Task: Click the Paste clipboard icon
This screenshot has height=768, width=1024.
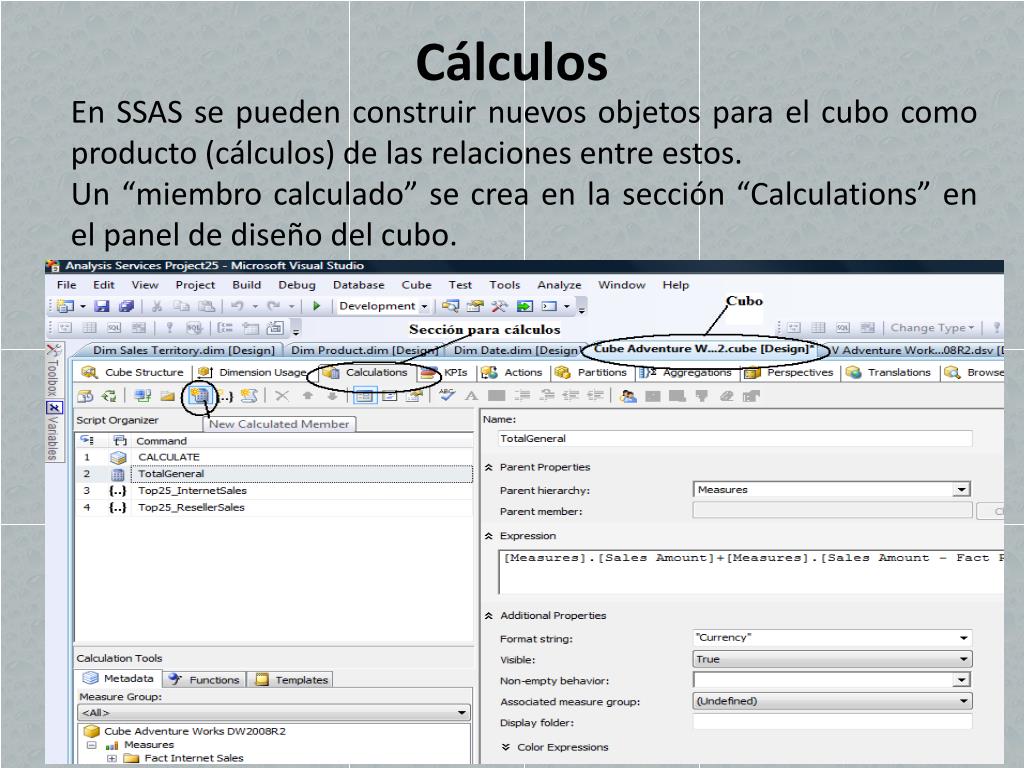Action: 206,306
